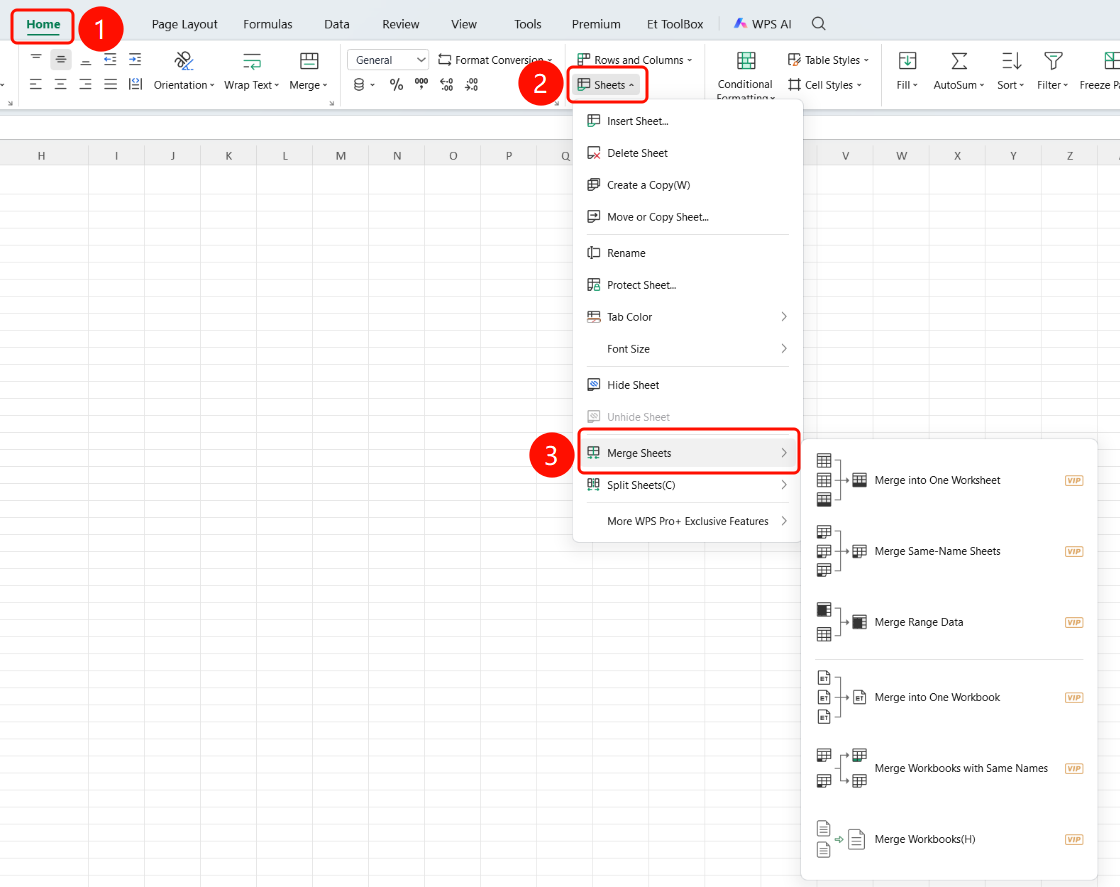Collapse the Sheets dropdown button
The height and width of the screenshot is (887, 1120).
tap(607, 85)
